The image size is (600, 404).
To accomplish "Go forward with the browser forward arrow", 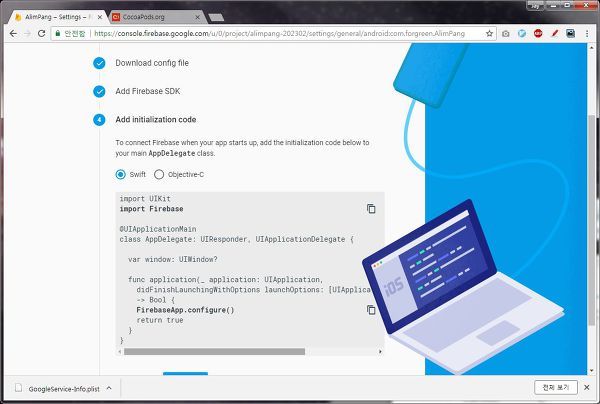I will (27, 34).
